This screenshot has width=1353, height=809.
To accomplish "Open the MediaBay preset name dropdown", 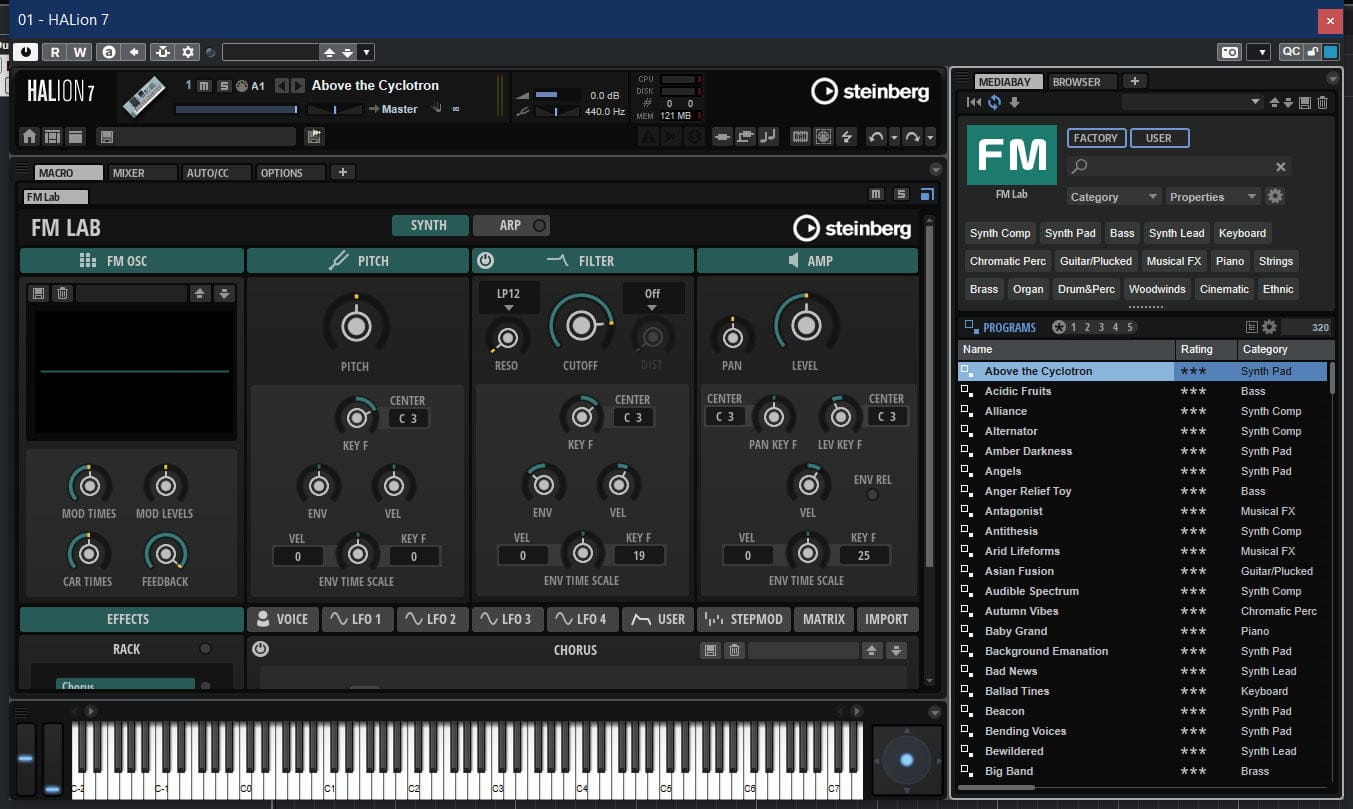I will pyautogui.click(x=1192, y=102).
